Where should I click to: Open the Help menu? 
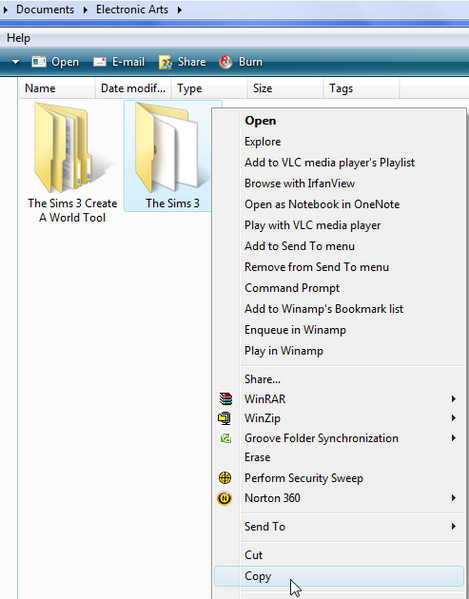[18, 38]
